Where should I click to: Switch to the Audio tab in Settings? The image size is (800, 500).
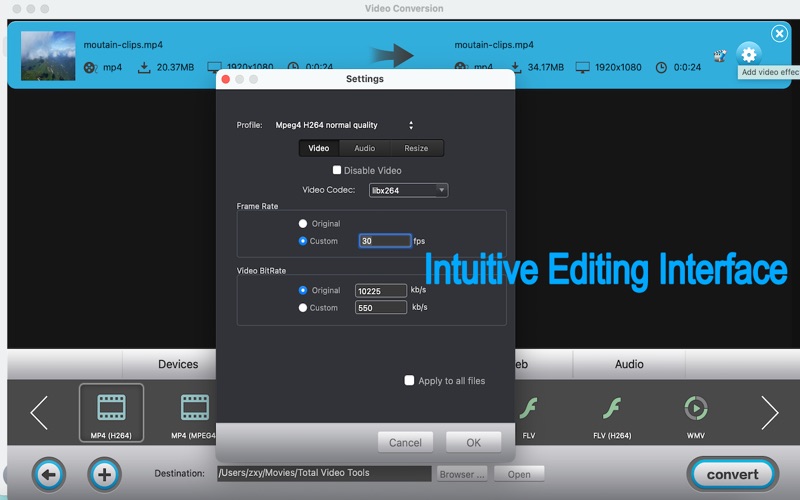[365, 148]
